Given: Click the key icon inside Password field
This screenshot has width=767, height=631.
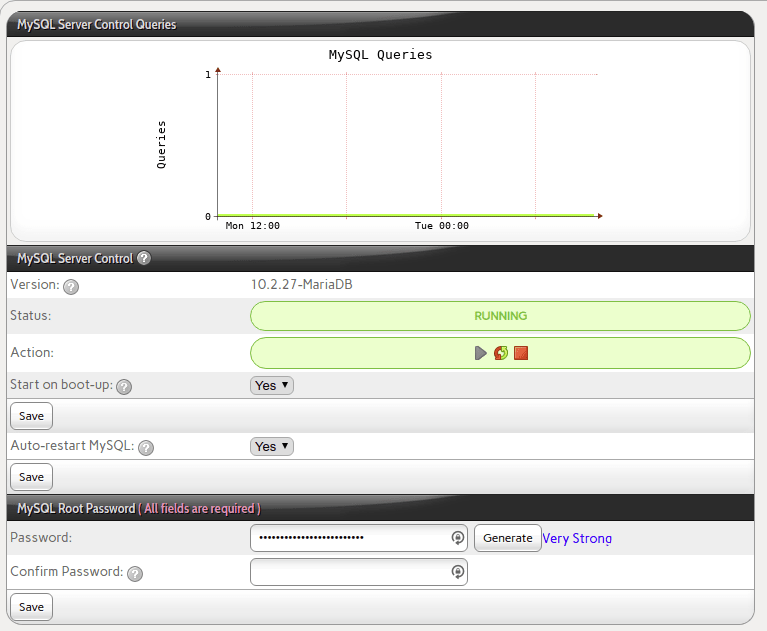Looking at the screenshot, I should pyautogui.click(x=457, y=538).
